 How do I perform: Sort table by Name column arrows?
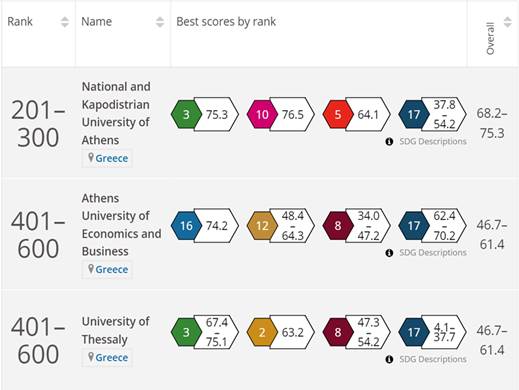[160, 22]
